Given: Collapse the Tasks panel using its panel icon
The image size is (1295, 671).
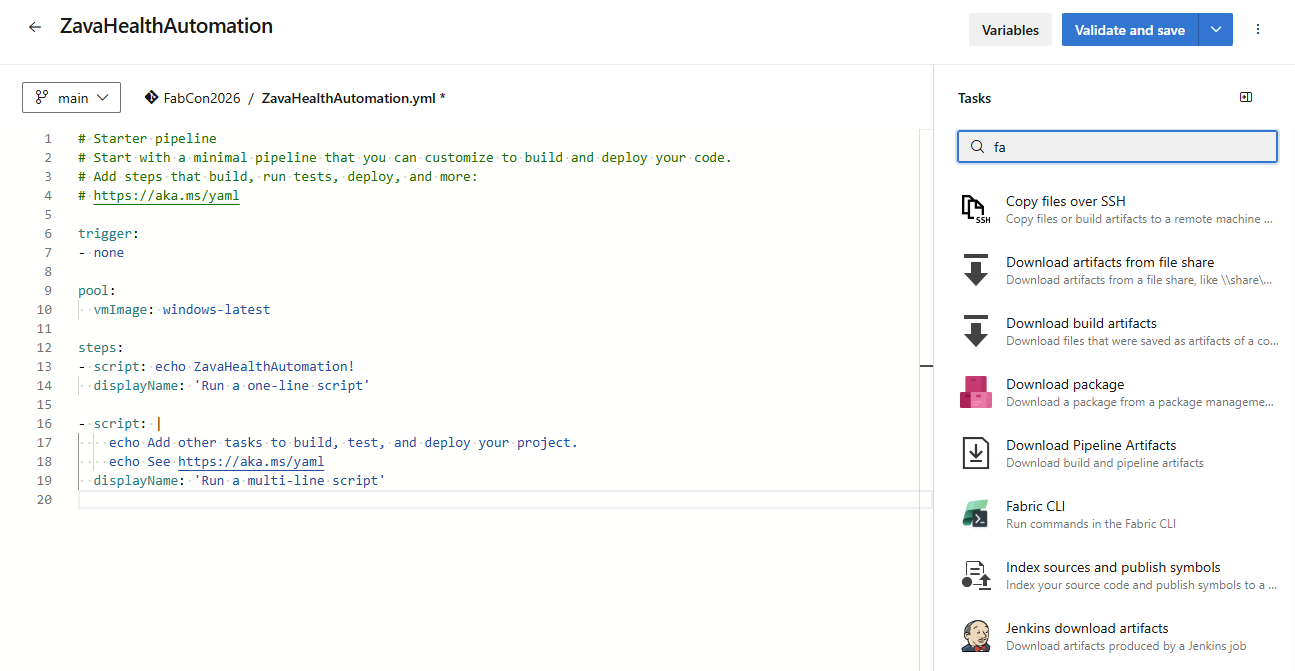Looking at the screenshot, I should 1245,97.
